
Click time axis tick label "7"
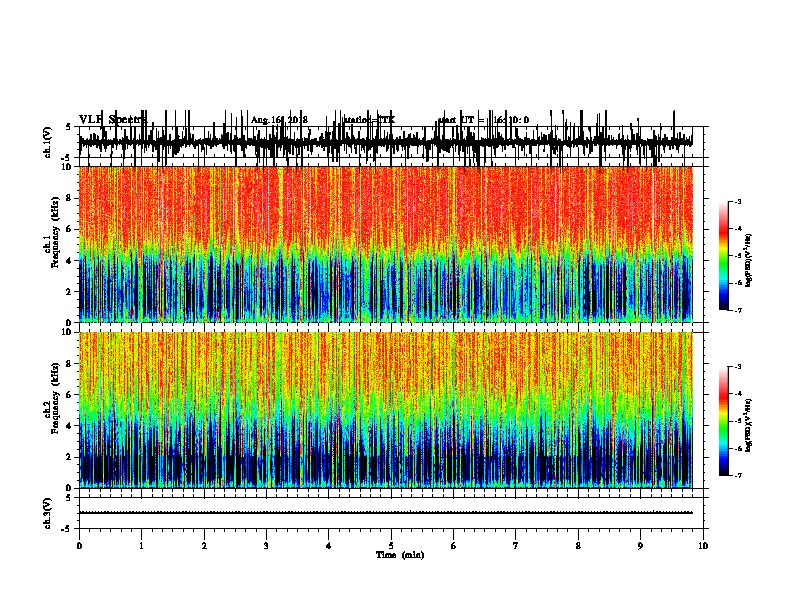(x=516, y=546)
